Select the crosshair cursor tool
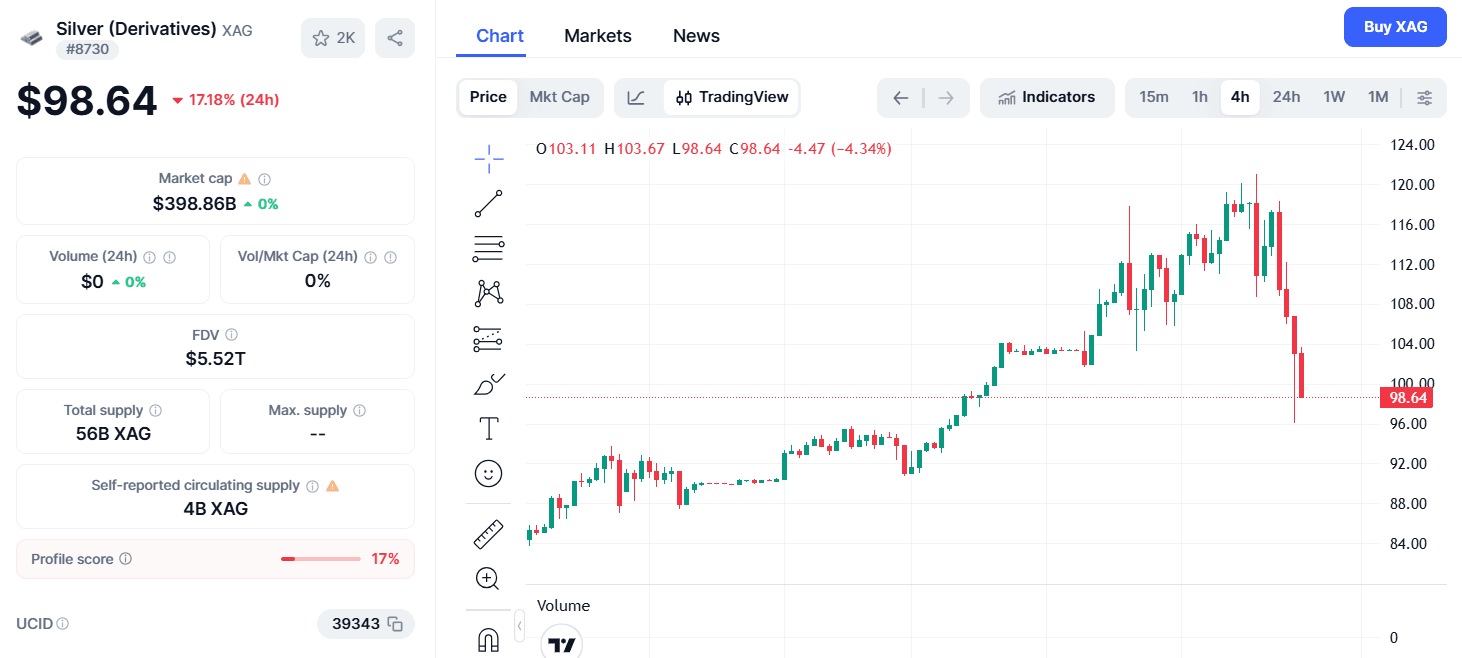The height and width of the screenshot is (658, 1462). point(488,156)
